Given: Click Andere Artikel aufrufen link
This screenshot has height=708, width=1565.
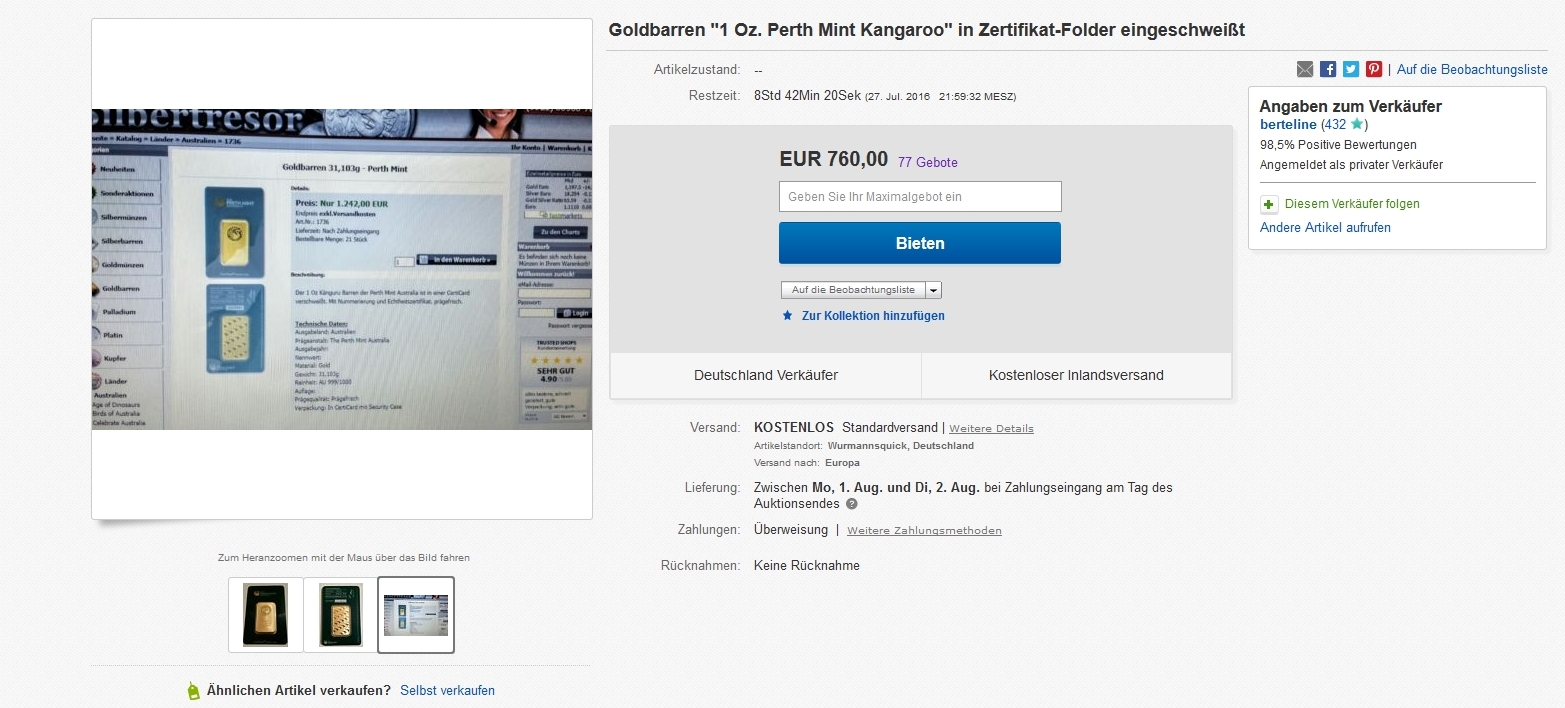Looking at the screenshot, I should coord(1325,227).
